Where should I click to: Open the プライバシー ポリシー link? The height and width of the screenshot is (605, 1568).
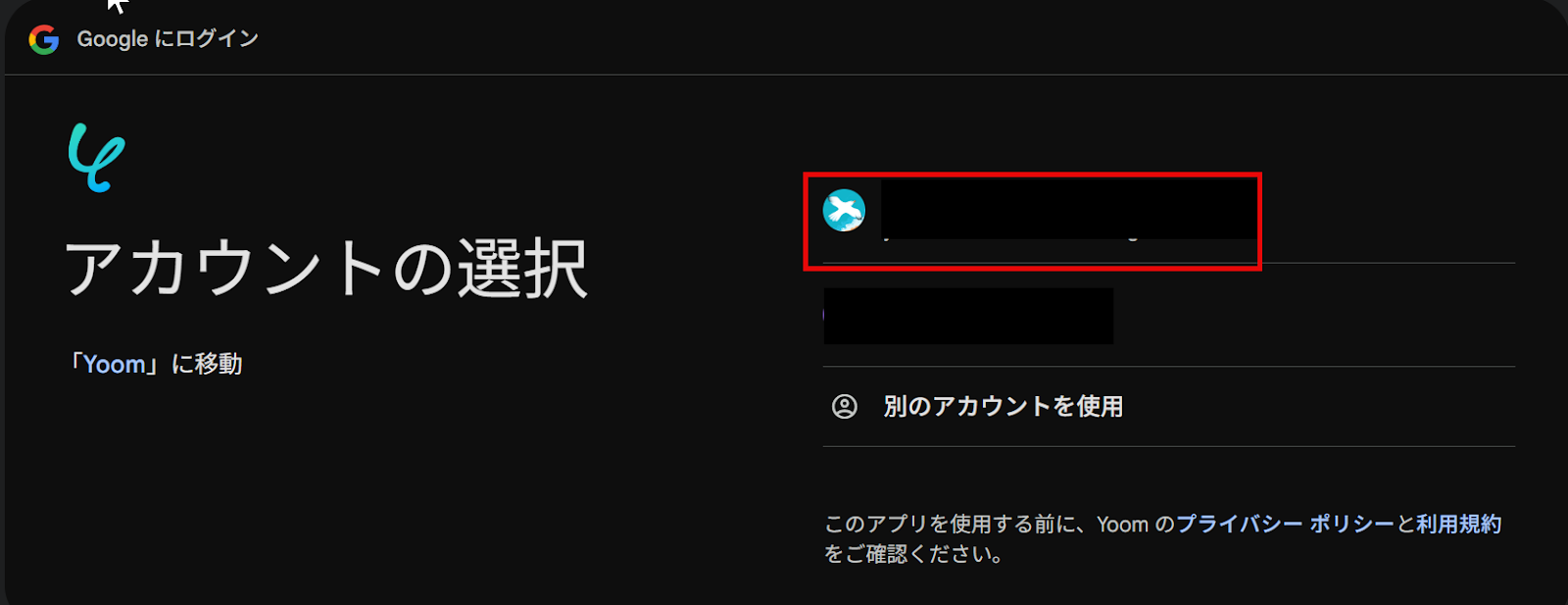[x=1285, y=525]
